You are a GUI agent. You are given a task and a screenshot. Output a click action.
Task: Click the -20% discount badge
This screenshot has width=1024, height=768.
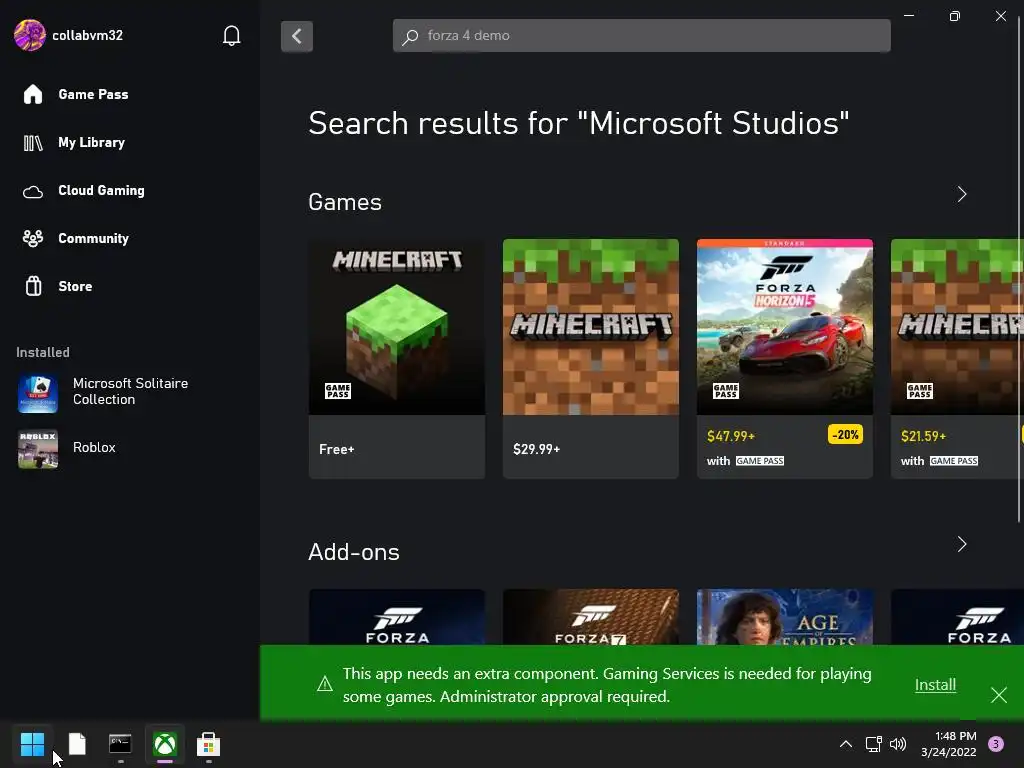tap(845, 434)
